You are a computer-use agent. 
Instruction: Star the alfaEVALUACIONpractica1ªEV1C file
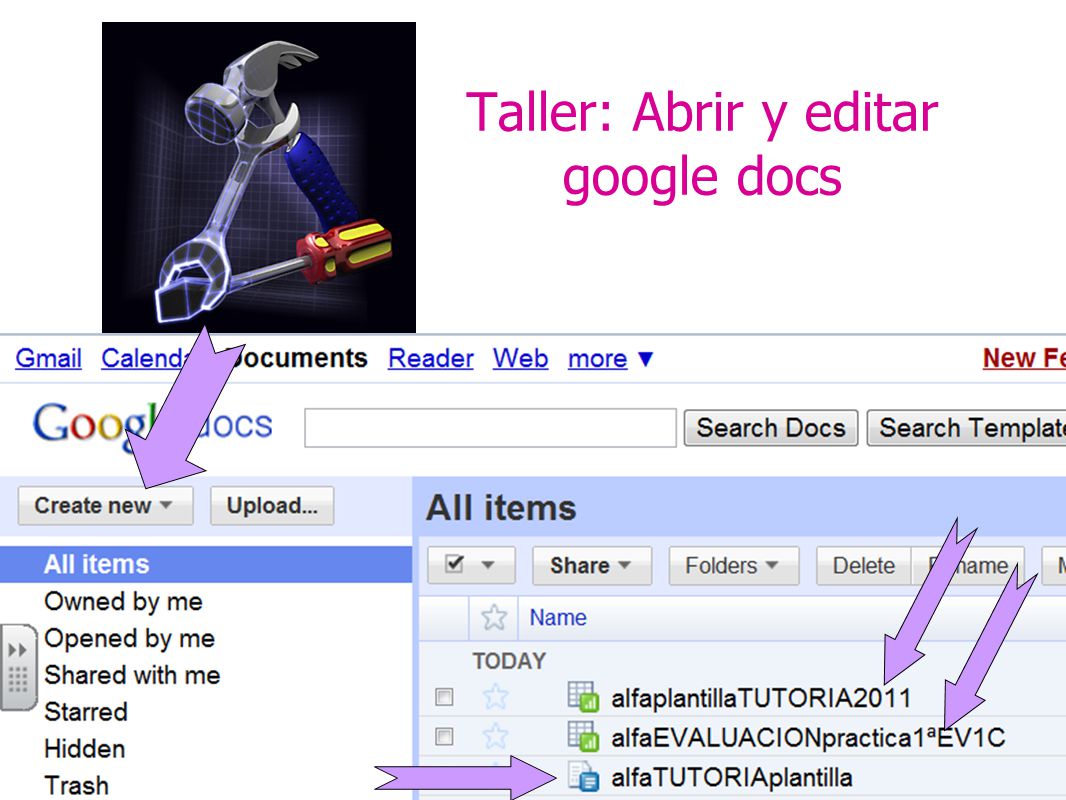tap(495, 736)
